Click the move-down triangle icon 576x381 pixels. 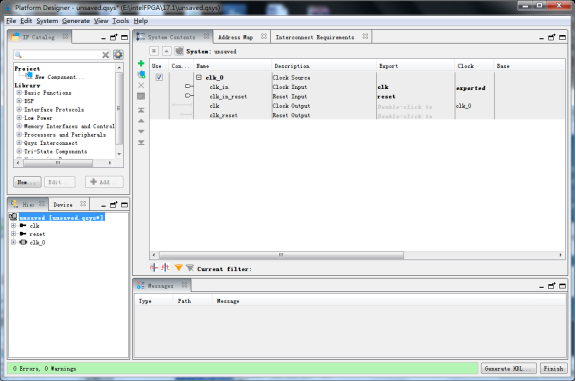[141, 132]
